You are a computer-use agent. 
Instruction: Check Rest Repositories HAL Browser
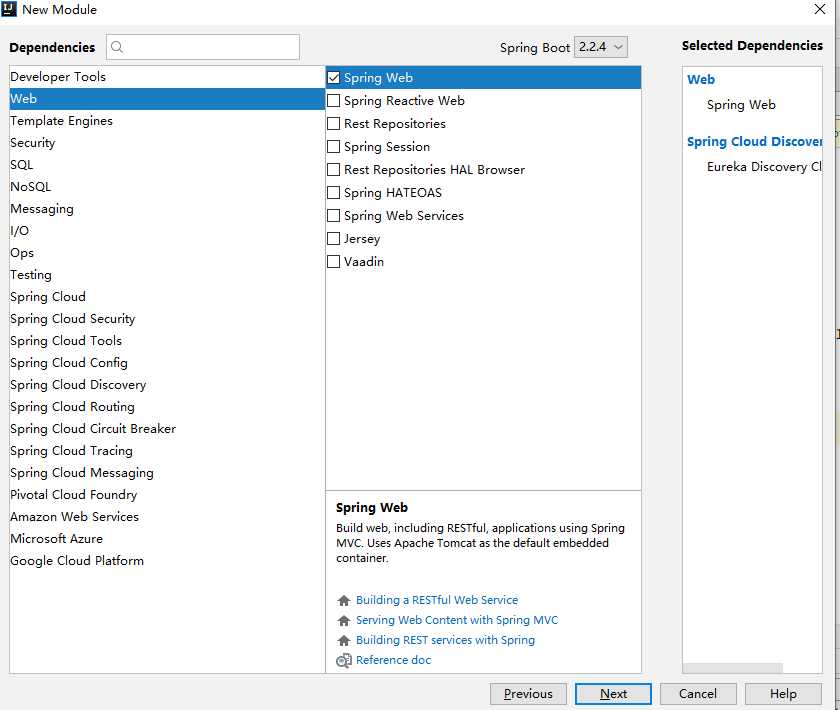point(333,170)
